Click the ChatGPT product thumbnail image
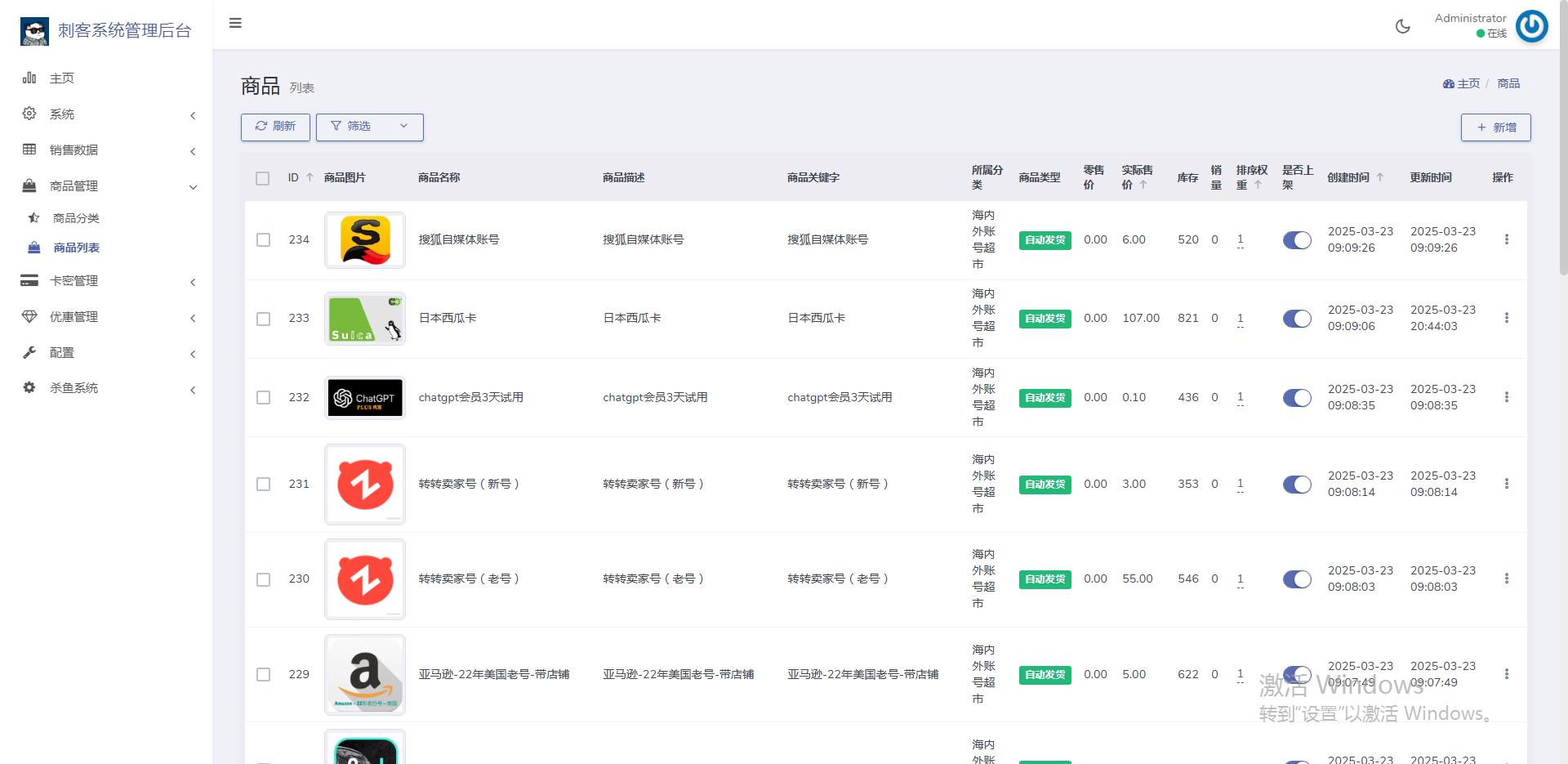The height and width of the screenshot is (764, 1568). click(365, 398)
